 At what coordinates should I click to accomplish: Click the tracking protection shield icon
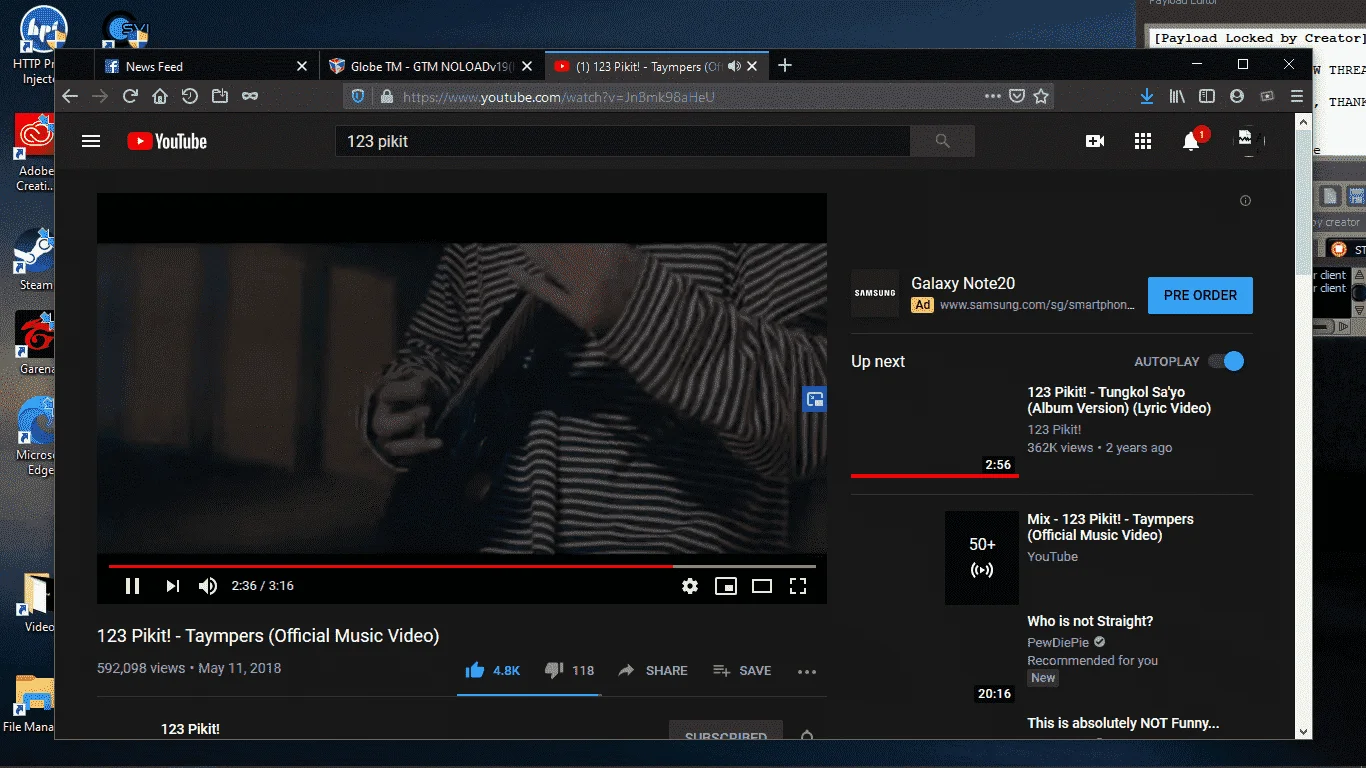tap(359, 97)
